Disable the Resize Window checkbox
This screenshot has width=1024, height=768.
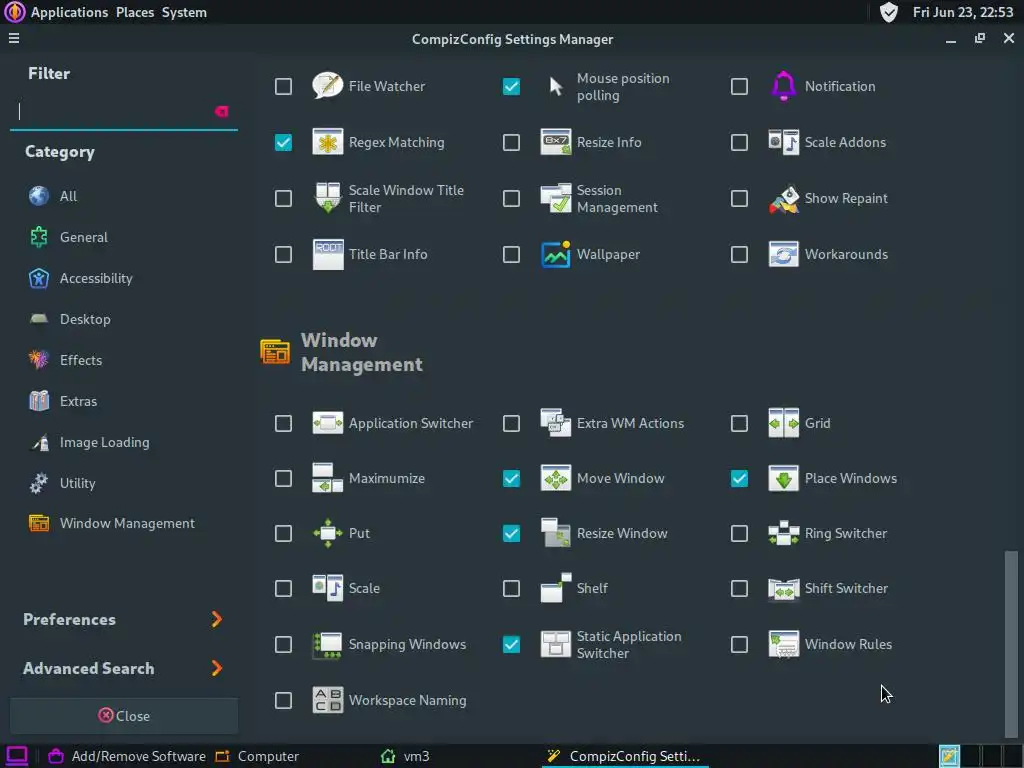(511, 534)
